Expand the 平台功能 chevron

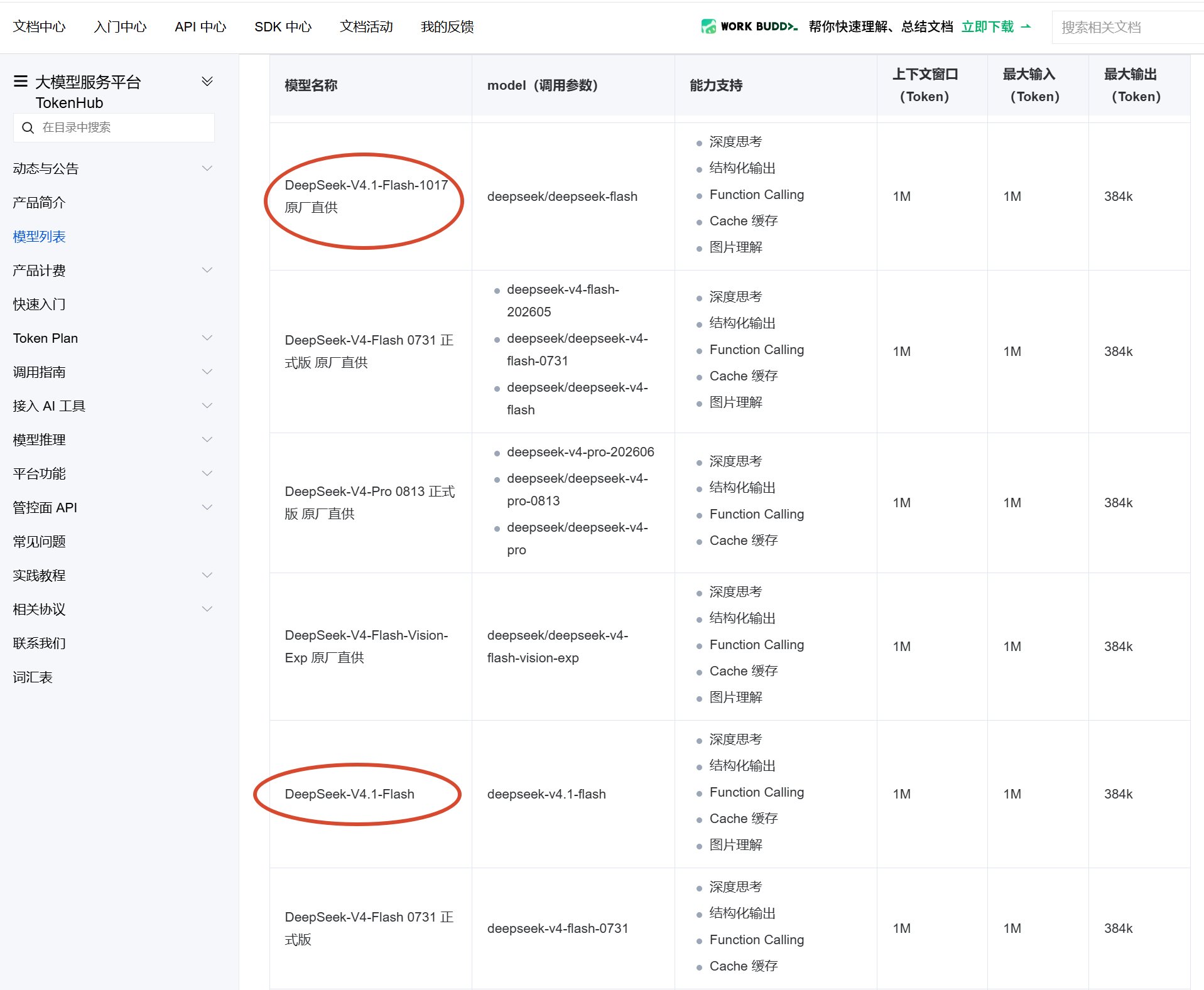pyautogui.click(x=207, y=473)
